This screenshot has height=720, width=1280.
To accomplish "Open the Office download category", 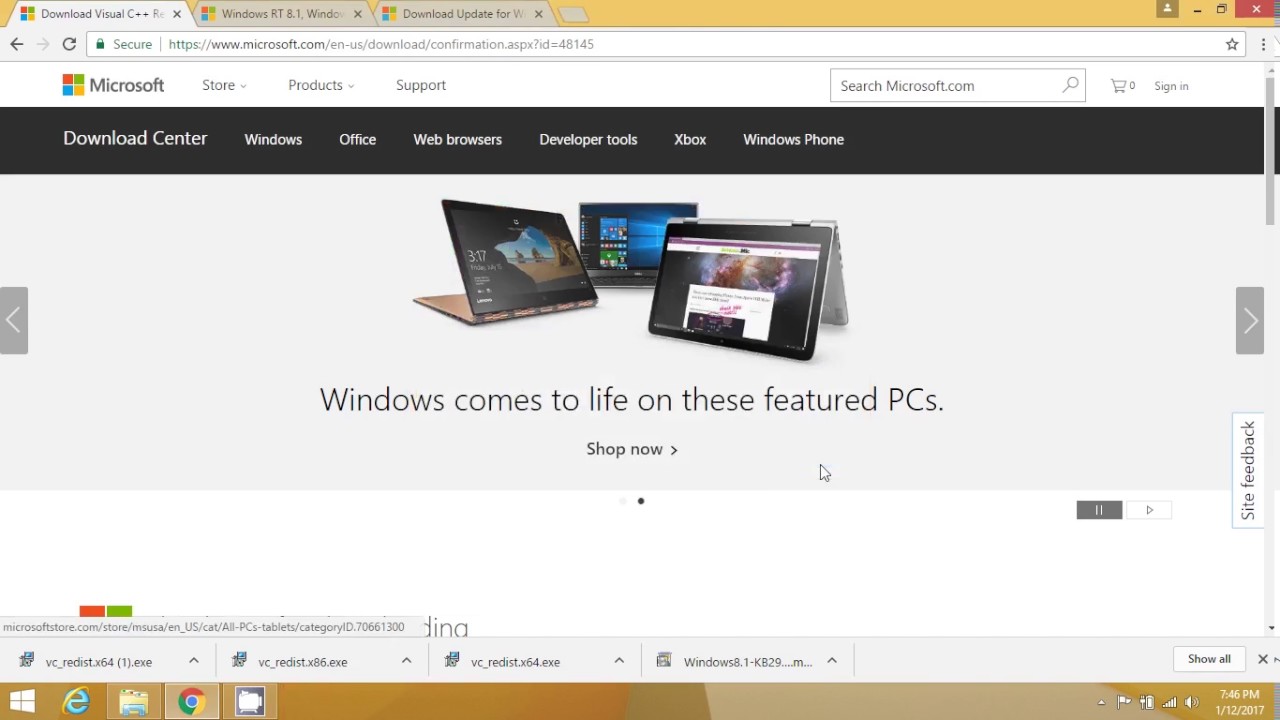I will pyautogui.click(x=357, y=139).
